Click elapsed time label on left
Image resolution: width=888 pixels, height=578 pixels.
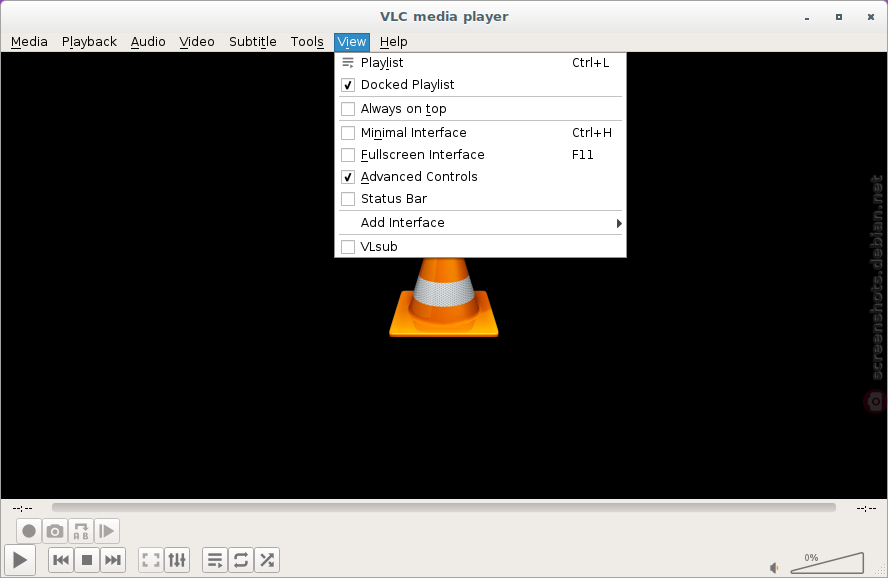(23, 508)
